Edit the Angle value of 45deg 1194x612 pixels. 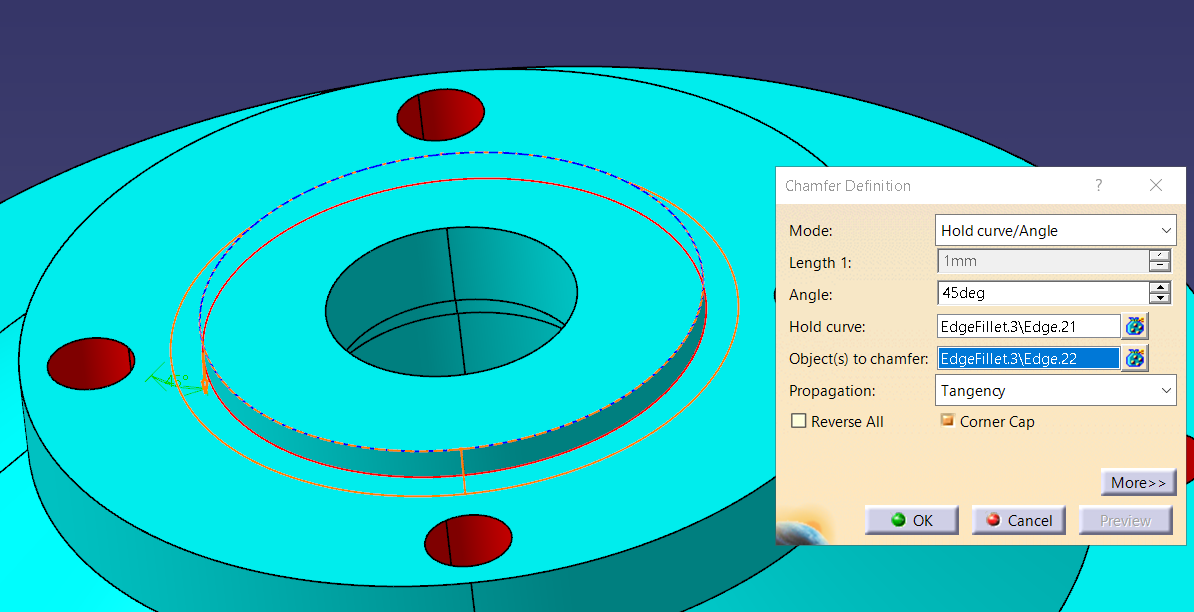[1040, 292]
